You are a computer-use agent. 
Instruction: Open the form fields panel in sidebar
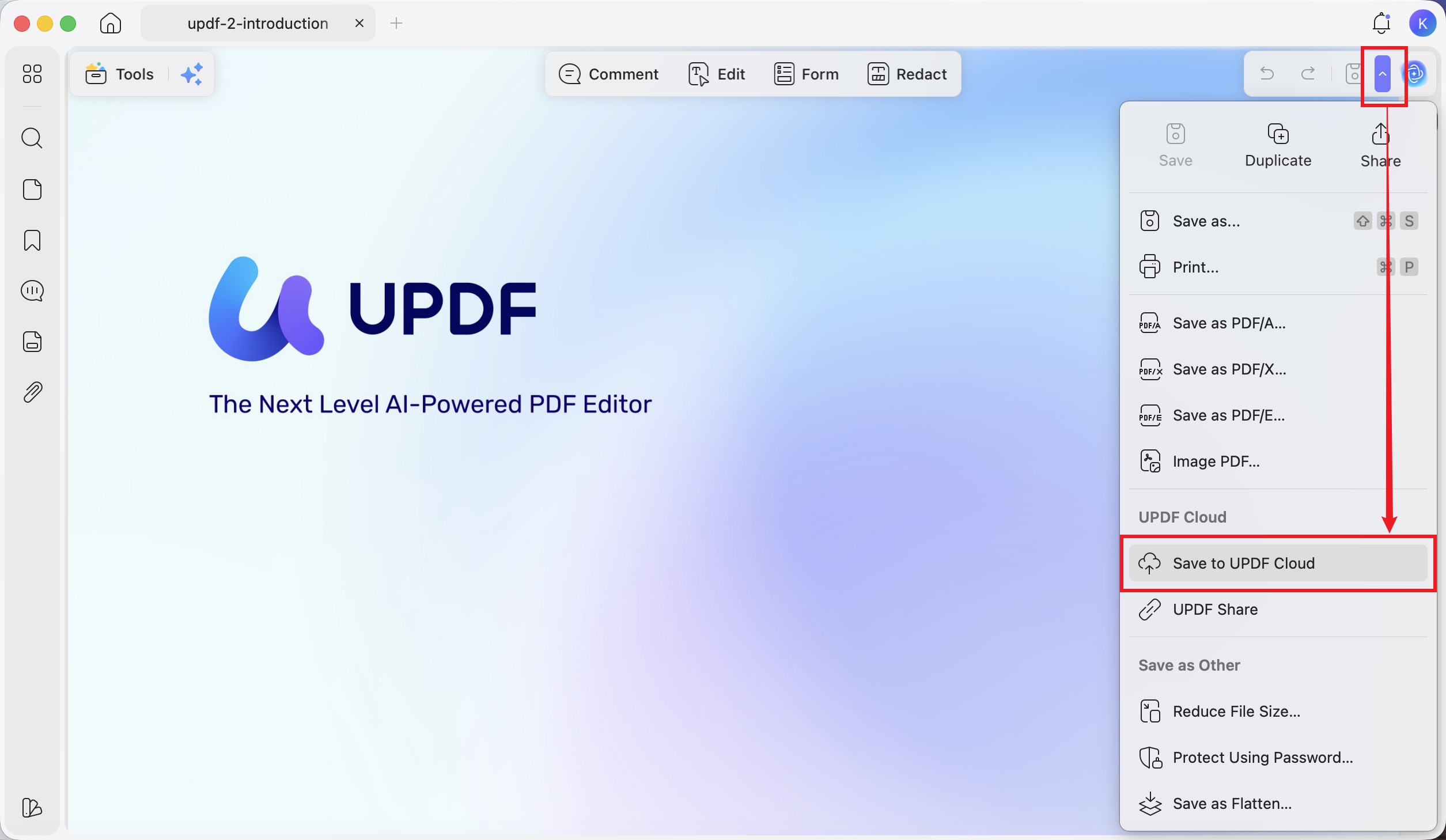tap(32, 342)
